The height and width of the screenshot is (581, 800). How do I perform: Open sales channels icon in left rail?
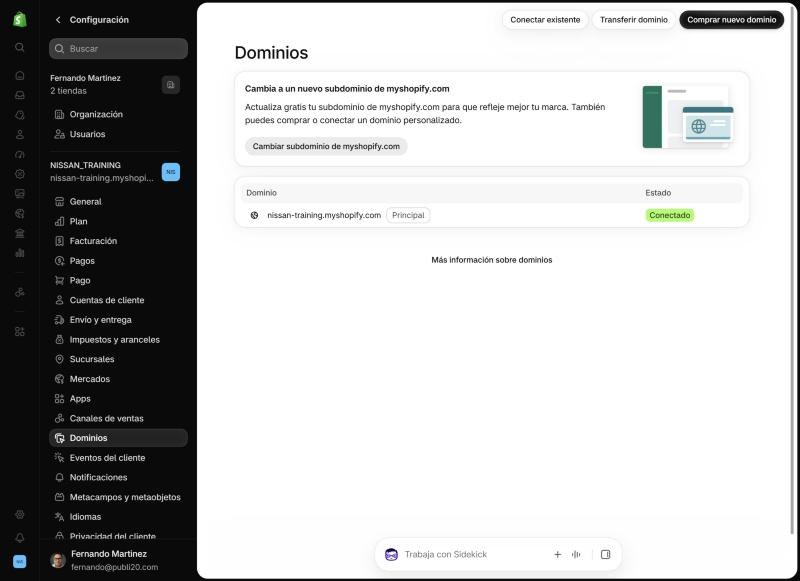pos(19,292)
